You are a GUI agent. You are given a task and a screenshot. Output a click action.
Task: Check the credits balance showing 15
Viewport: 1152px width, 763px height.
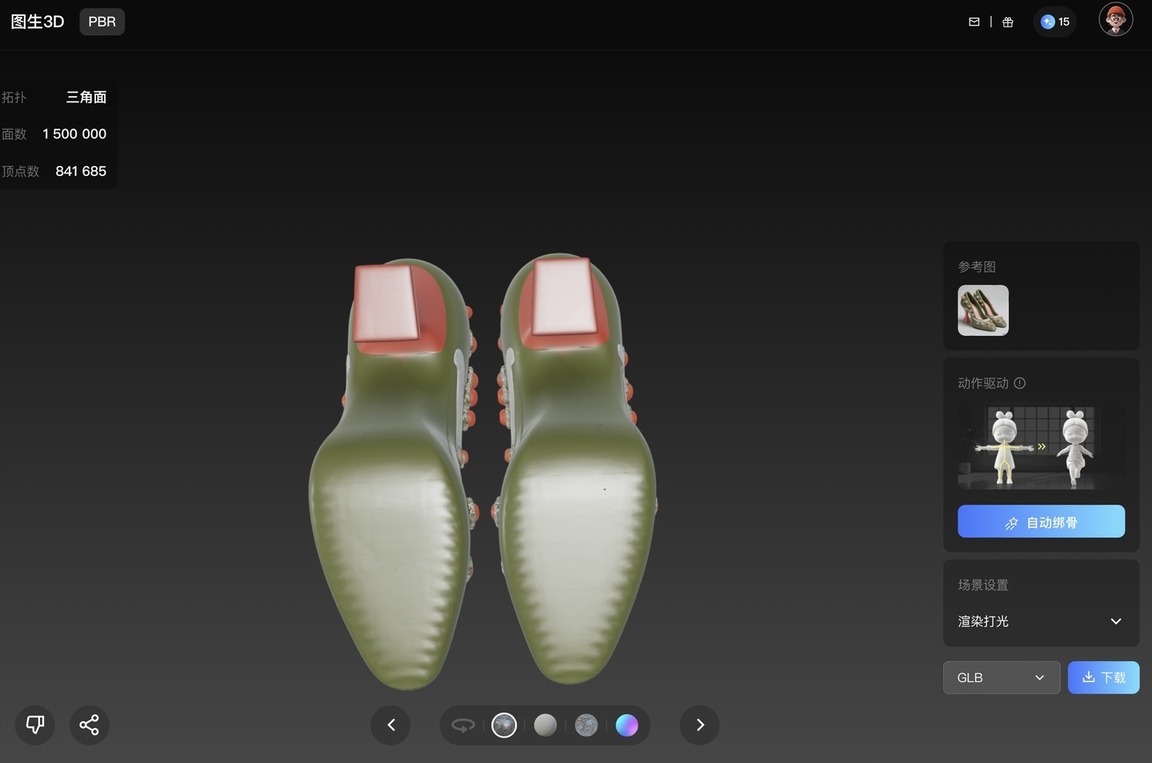click(1055, 22)
